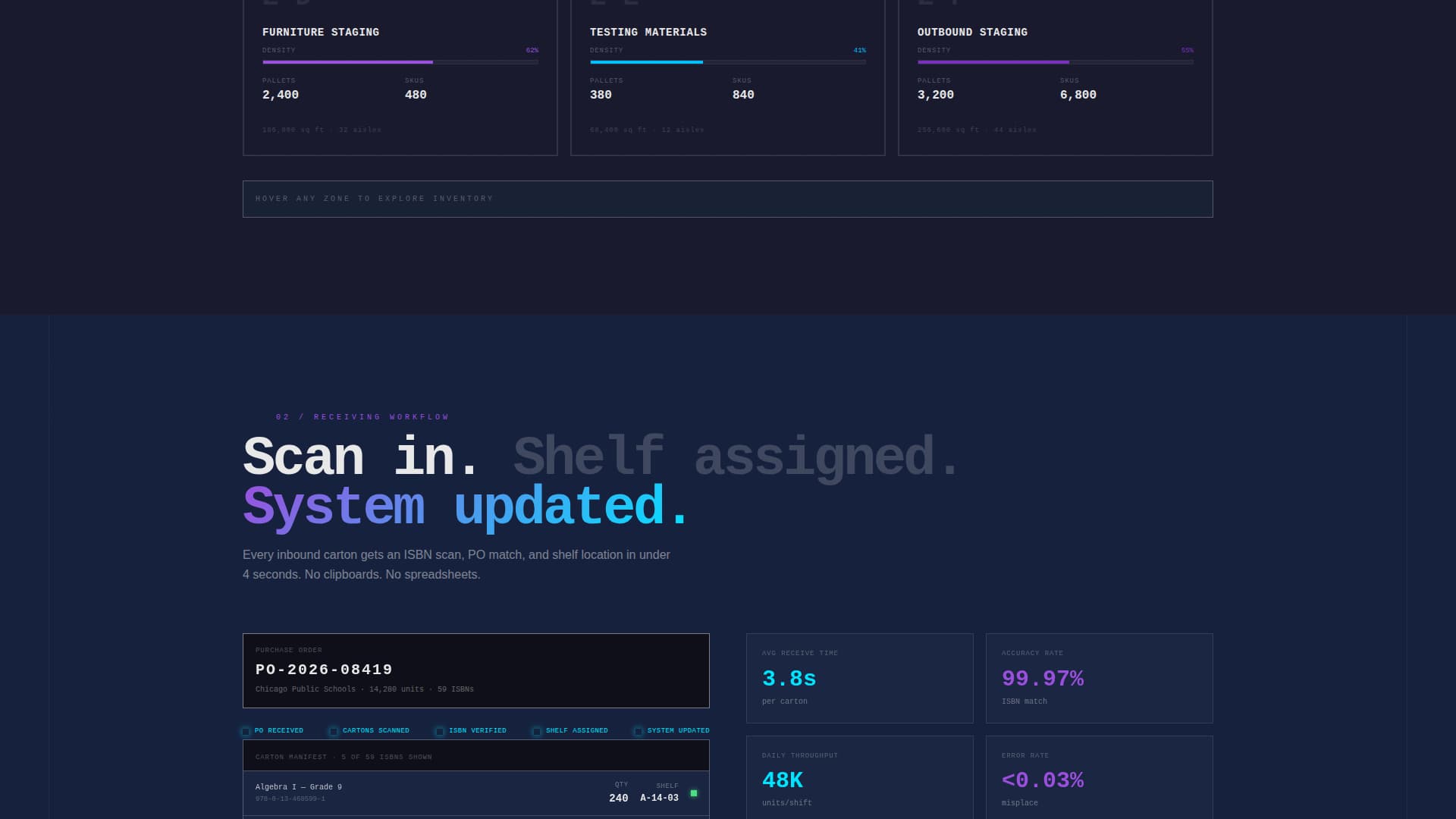The height and width of the screenshot is (819, 1456).
Task: Click the Carton Manifest header
Action: tap(475, 756)
